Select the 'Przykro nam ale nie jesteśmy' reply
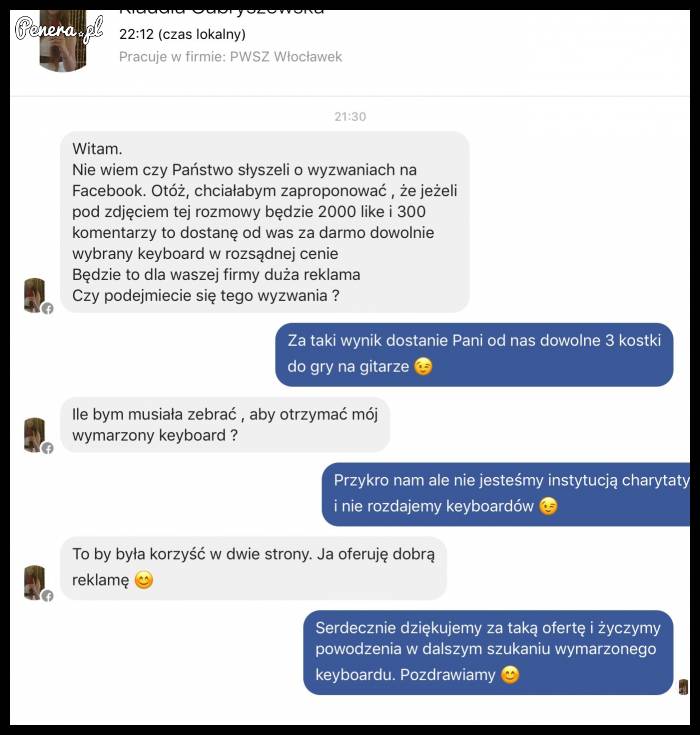Viewport: 700px width, 735px height. (506, 494)
